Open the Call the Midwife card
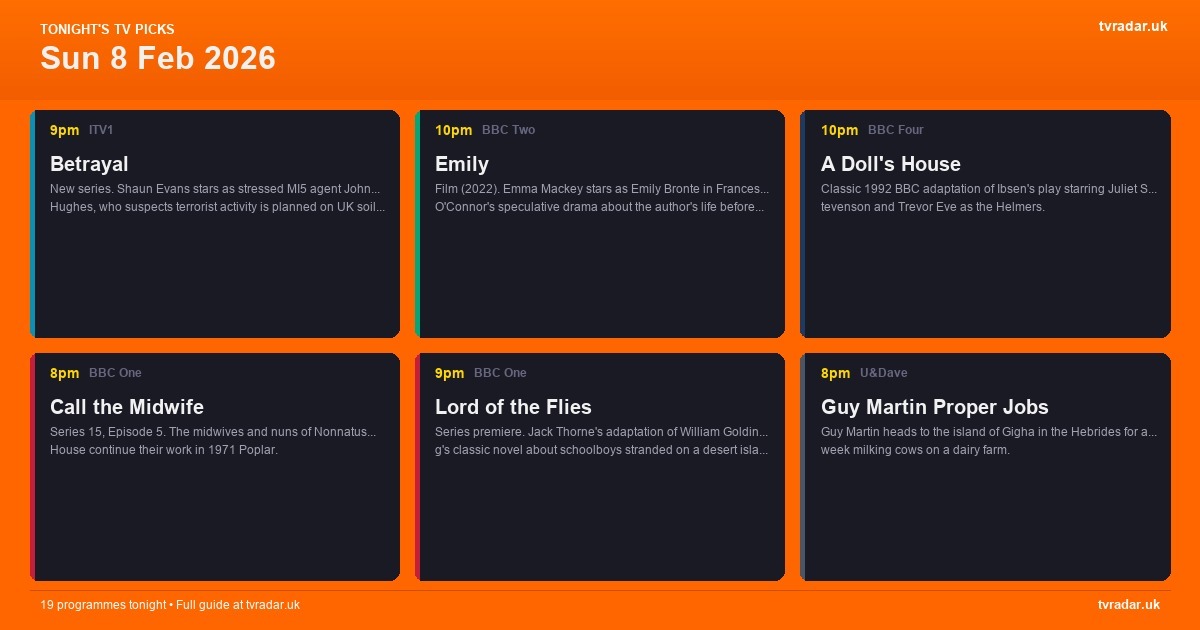The width and height of the screenshot is (1200, 630). click(x=215, y=466)
